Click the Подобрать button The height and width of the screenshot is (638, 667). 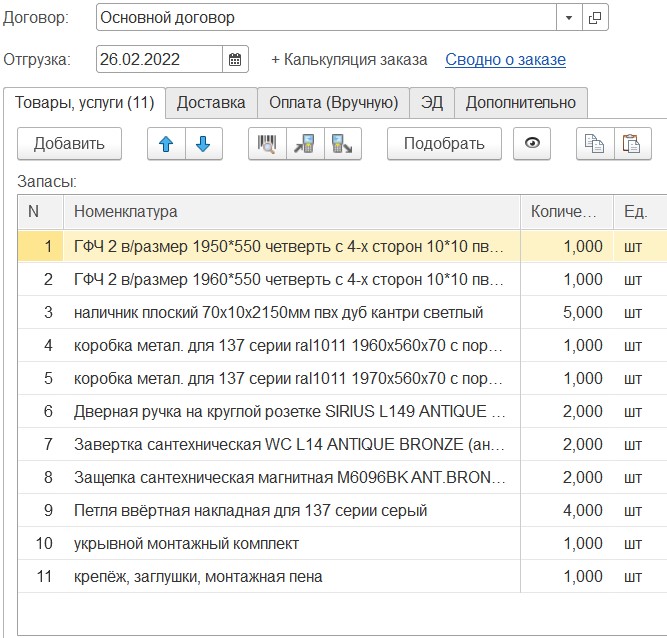coord(444,144)
